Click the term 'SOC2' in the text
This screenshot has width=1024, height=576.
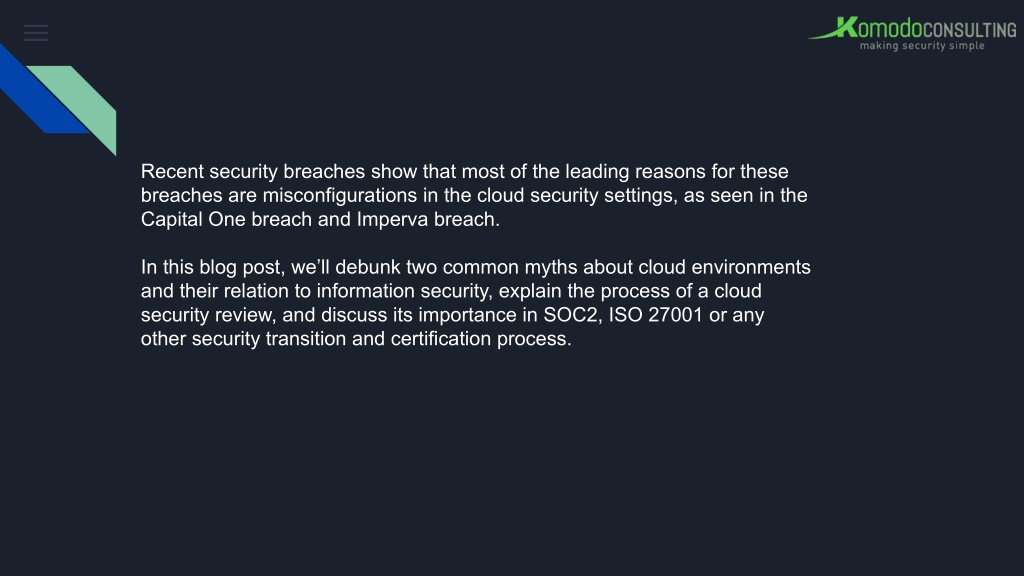[x=570, y=315]
